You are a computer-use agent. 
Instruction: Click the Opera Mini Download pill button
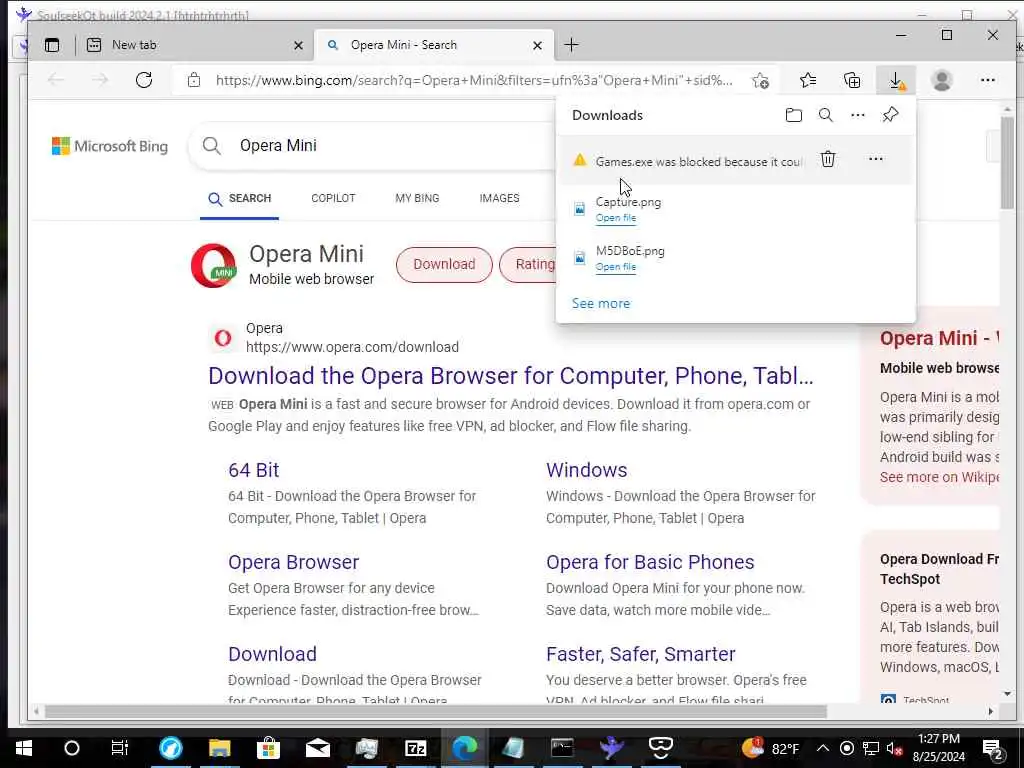pyautogui.click(x=444, y=264)
